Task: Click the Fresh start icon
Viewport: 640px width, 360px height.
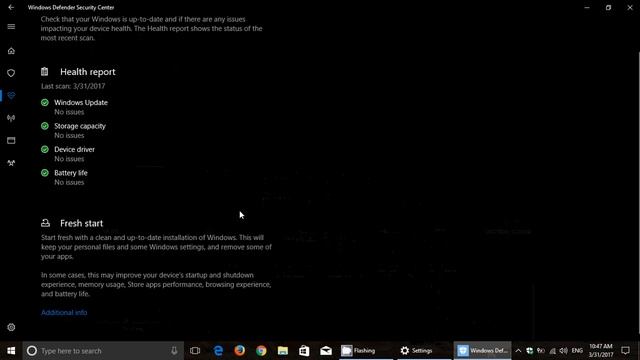Action: pyautogui.click(x=45, y=223)
